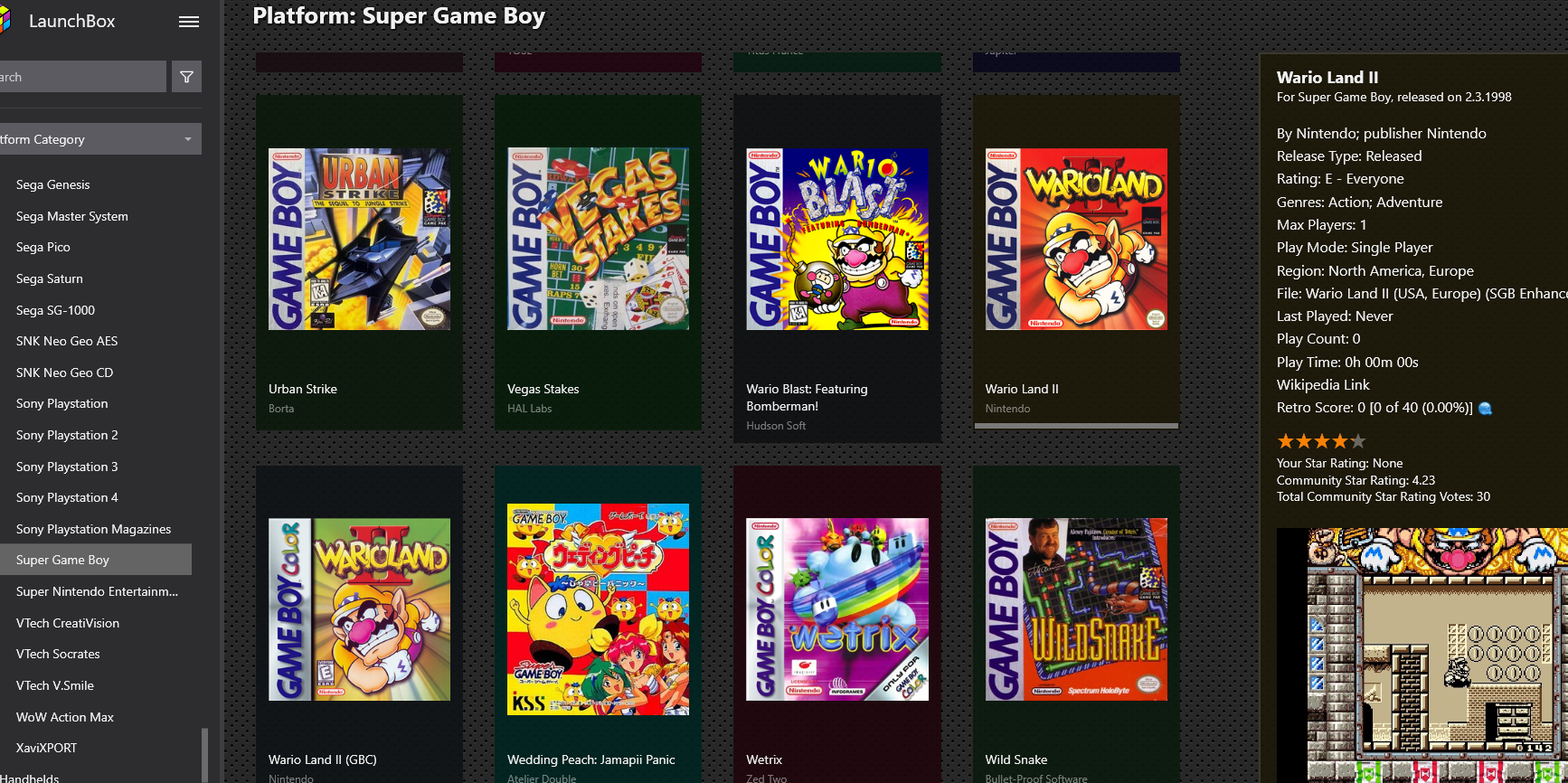Click Hudson Soft developer label
This screenshot has width=1568, height=783.
pyautogui.click(x=776, y=426)
